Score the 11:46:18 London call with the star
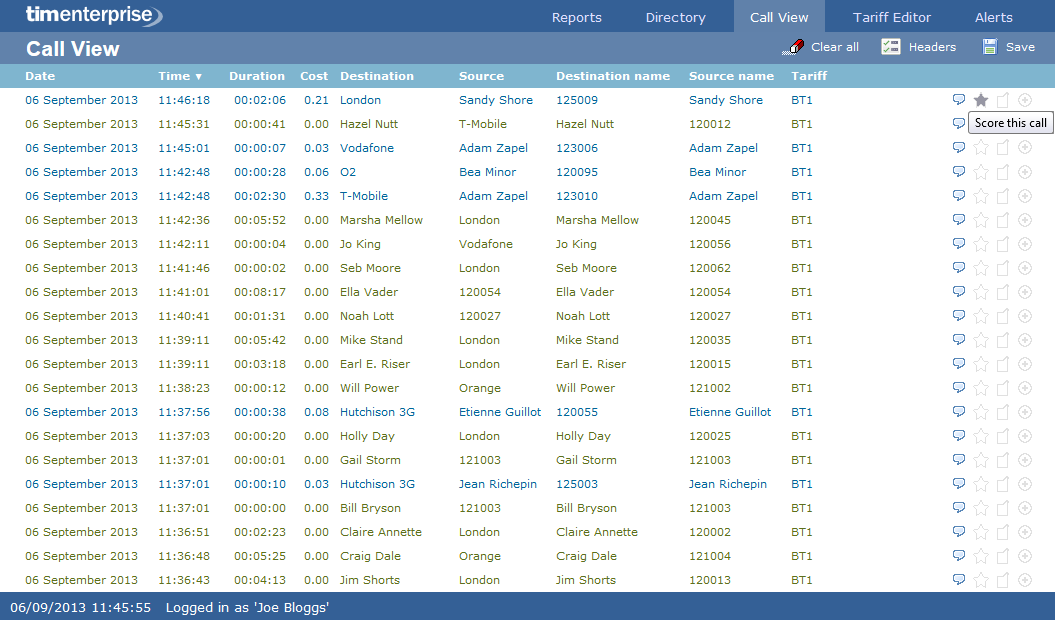The height and width of the screenshot is (620, 1055). click(981, 100)
